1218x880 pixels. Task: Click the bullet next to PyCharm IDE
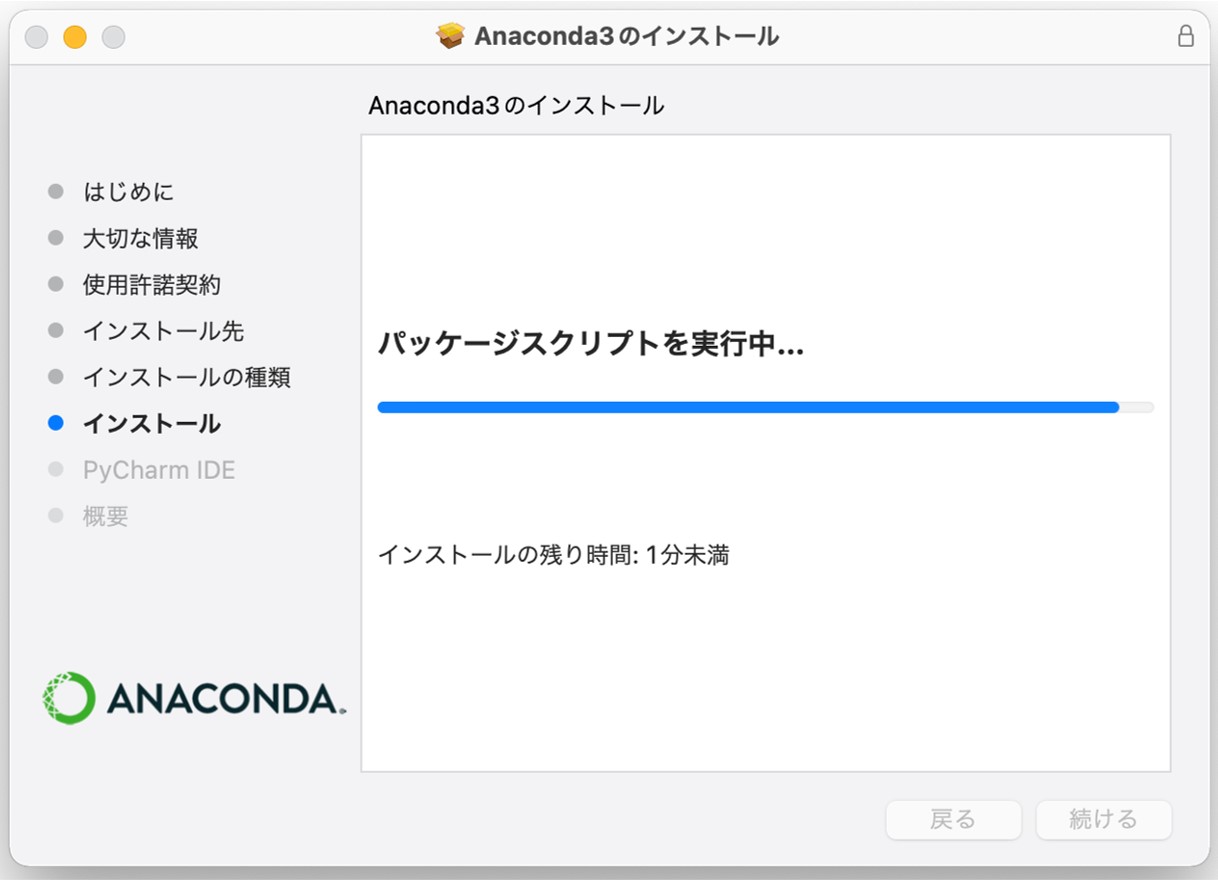pos(56,470)
